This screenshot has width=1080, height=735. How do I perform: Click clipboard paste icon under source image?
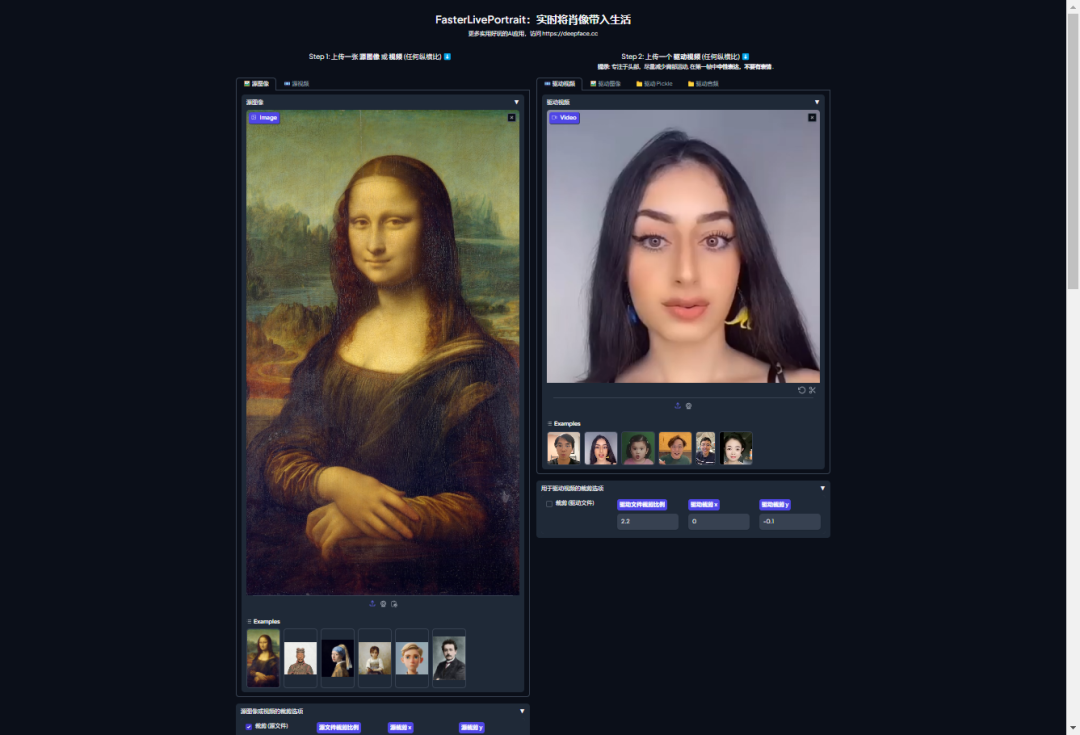[x=394, y=604]
